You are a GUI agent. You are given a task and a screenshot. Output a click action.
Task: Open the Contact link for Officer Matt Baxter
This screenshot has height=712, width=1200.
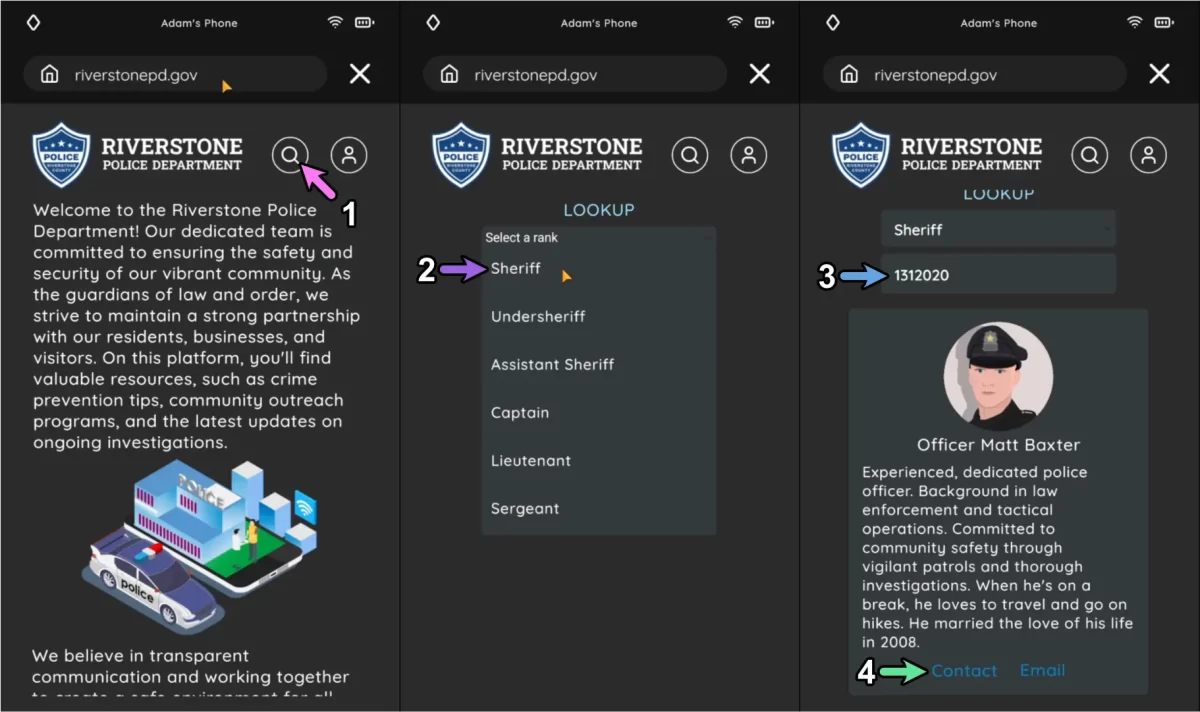[x=964, y=671]
